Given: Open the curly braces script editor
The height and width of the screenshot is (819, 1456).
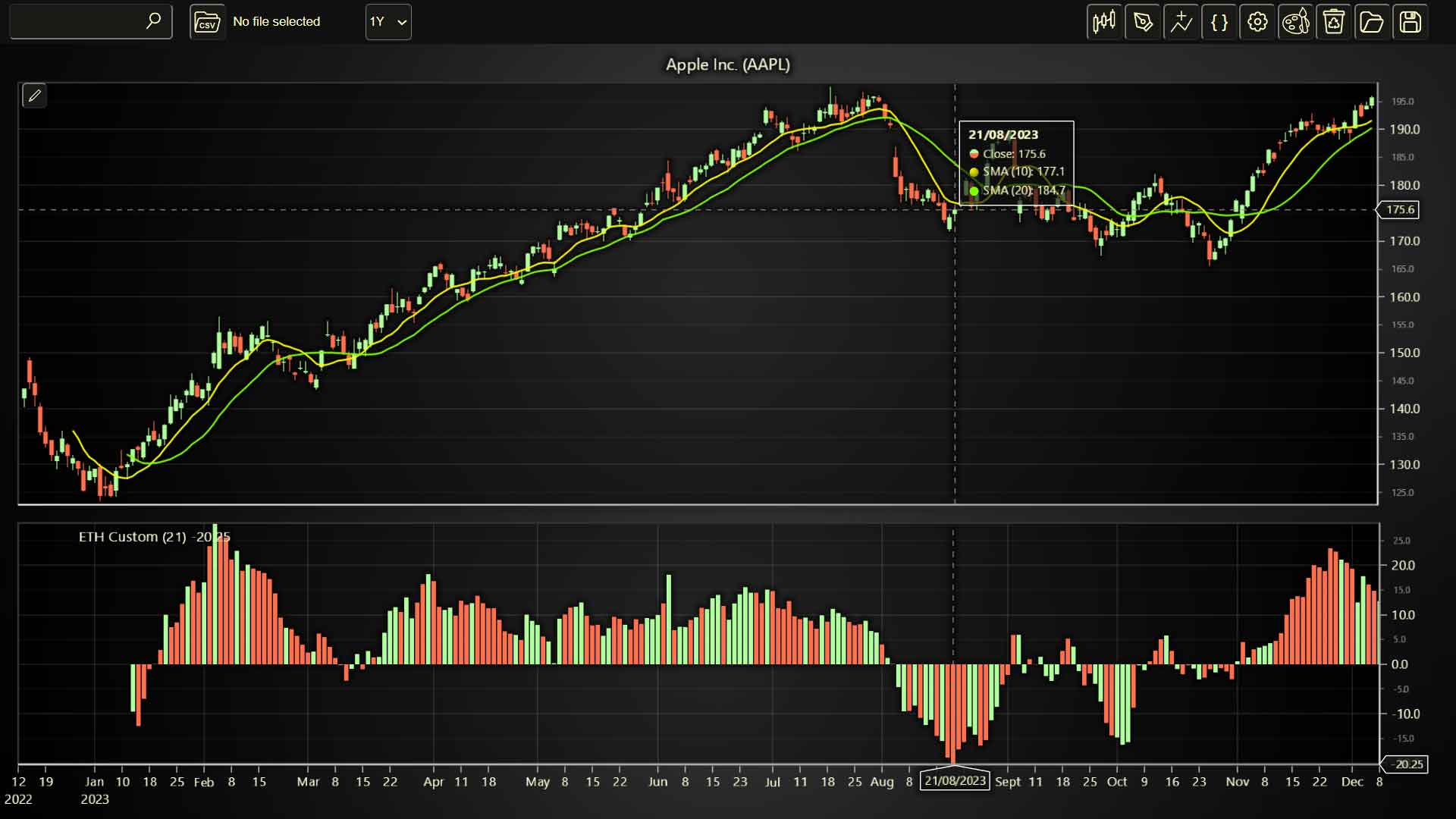Looking at the screenshot, I should click(1219, 22).
